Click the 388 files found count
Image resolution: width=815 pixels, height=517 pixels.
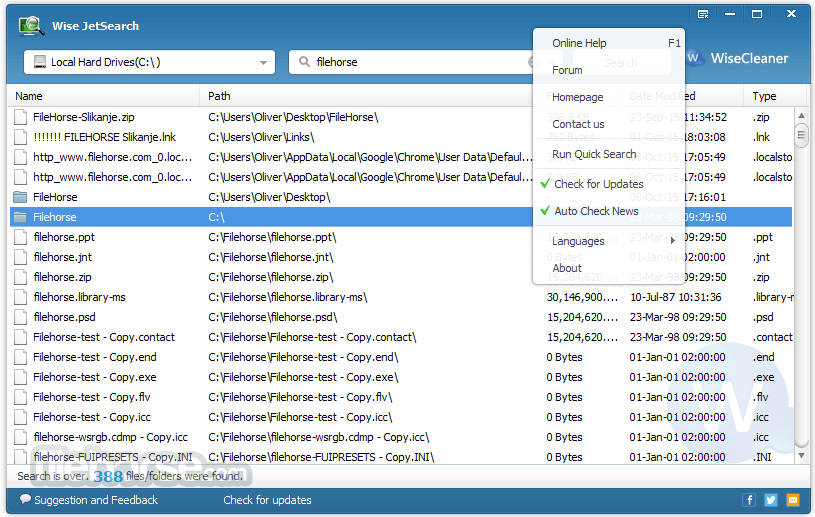108,476
